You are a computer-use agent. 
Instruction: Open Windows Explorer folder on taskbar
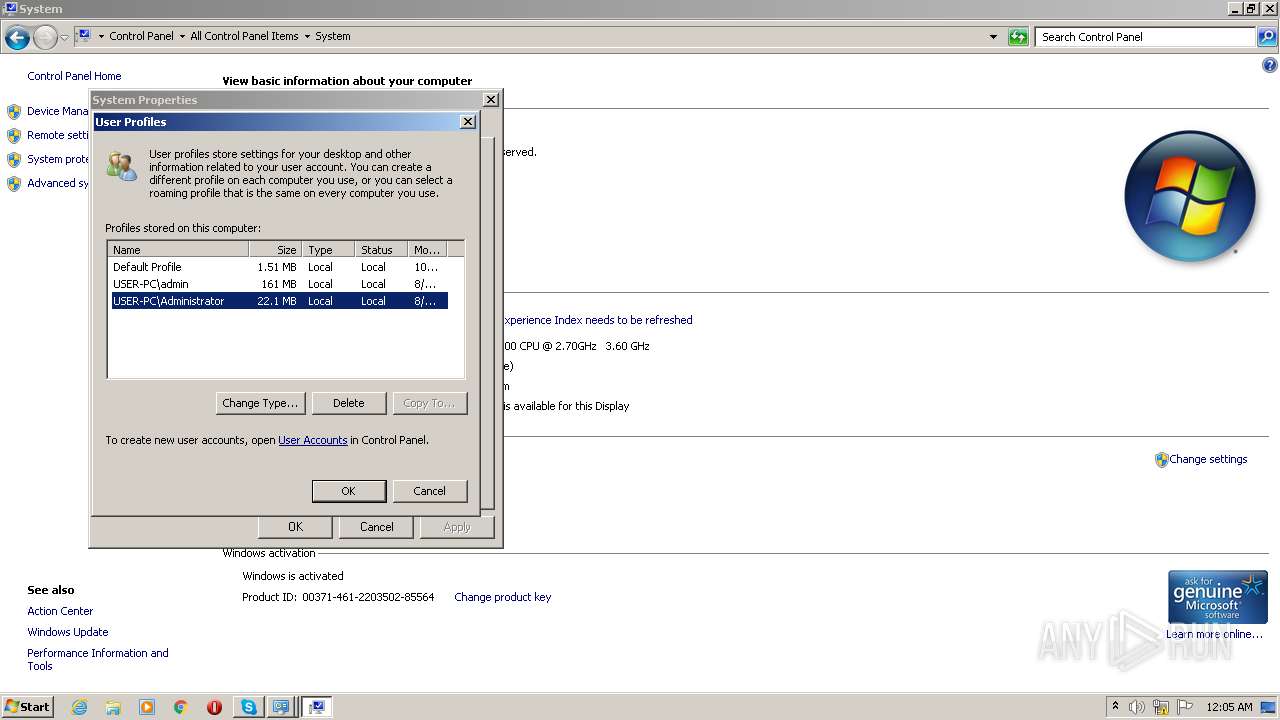(113, 707)
